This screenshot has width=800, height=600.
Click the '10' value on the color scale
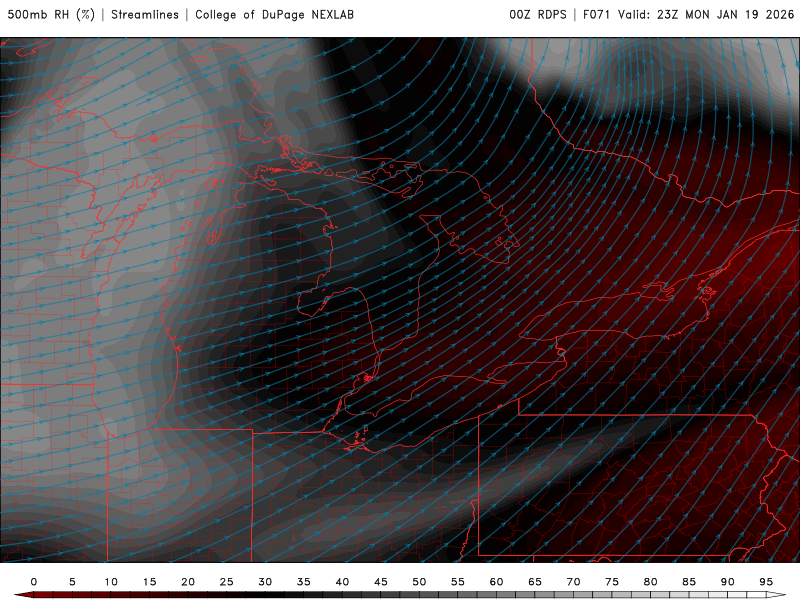tap(111, 582)
